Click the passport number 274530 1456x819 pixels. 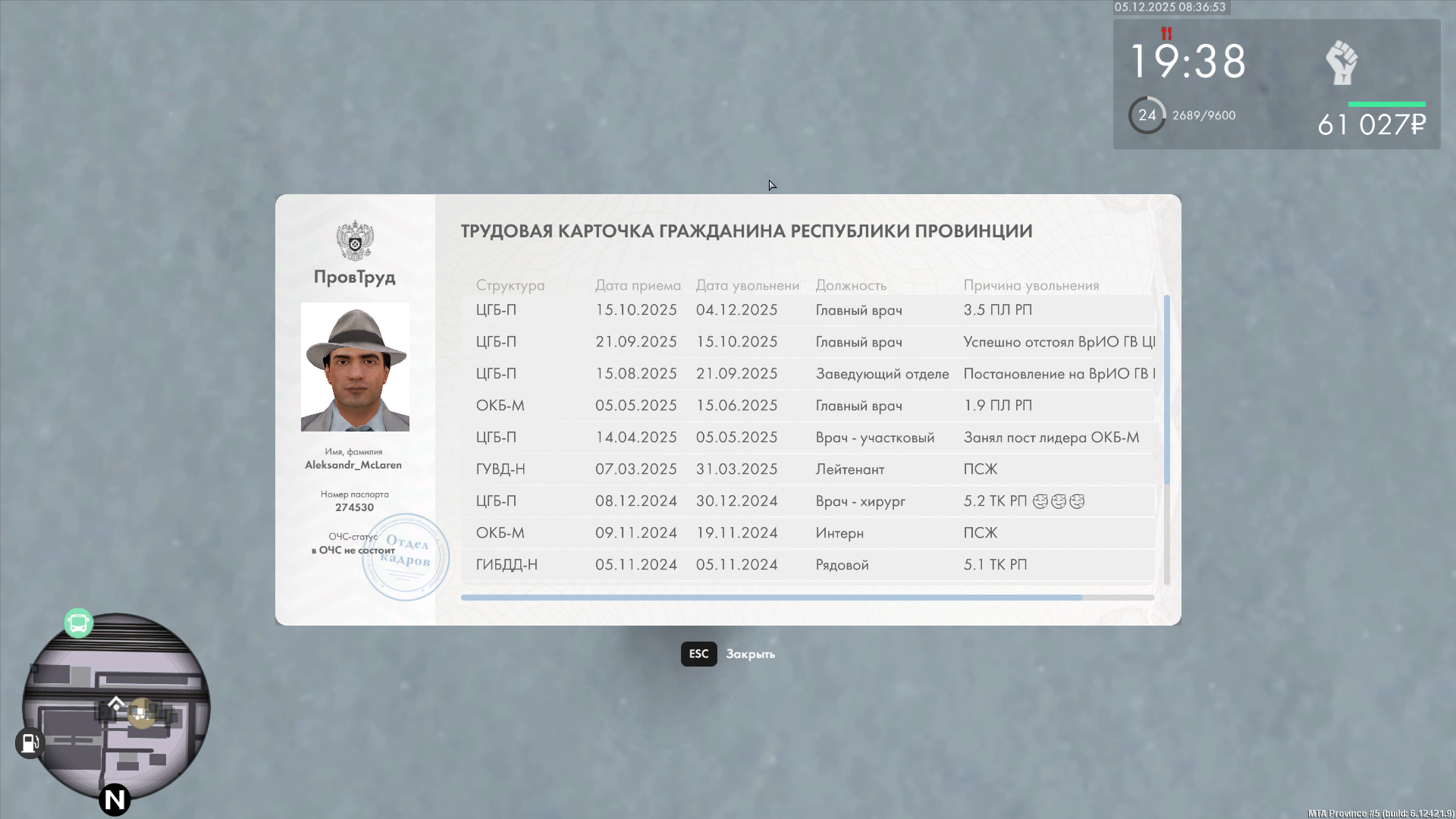click(x=354, y=507)
